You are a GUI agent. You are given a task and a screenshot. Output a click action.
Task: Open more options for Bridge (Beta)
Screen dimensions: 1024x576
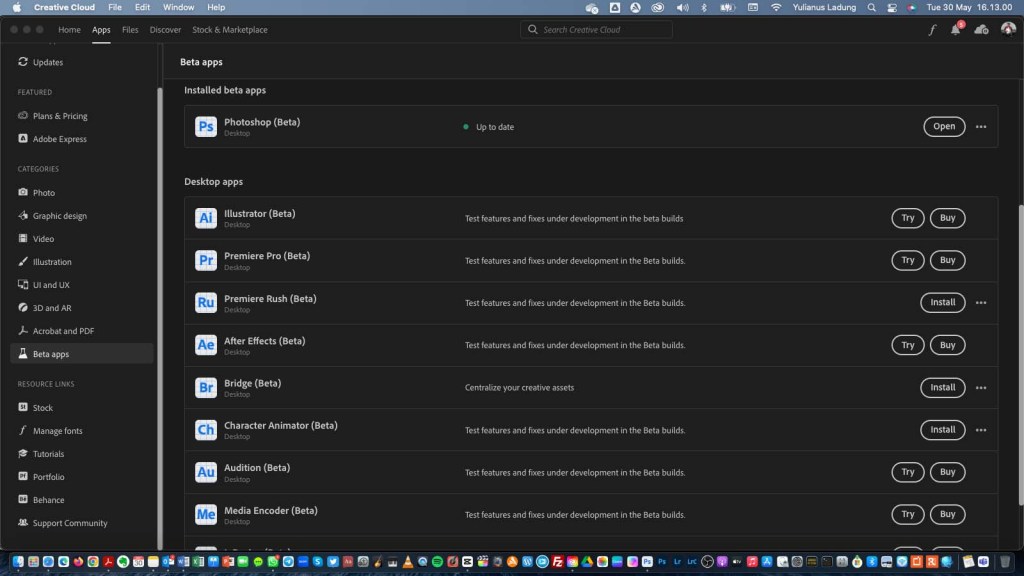[x=981, y=388]
